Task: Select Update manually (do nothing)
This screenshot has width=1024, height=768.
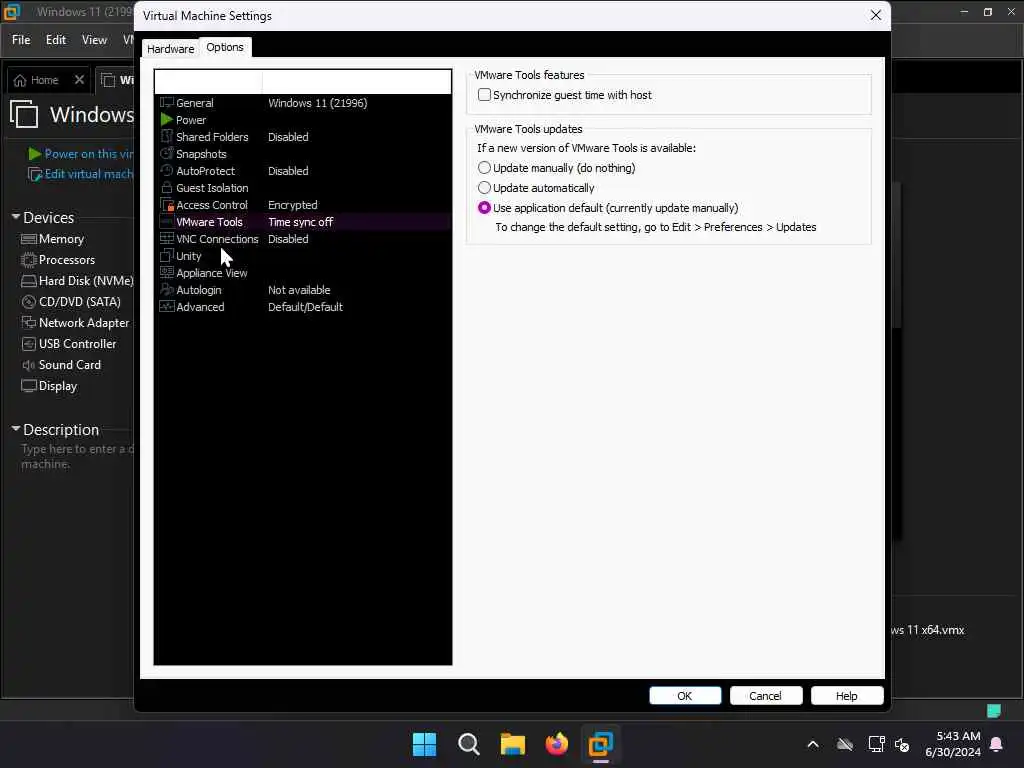Action: click(484, 168)
